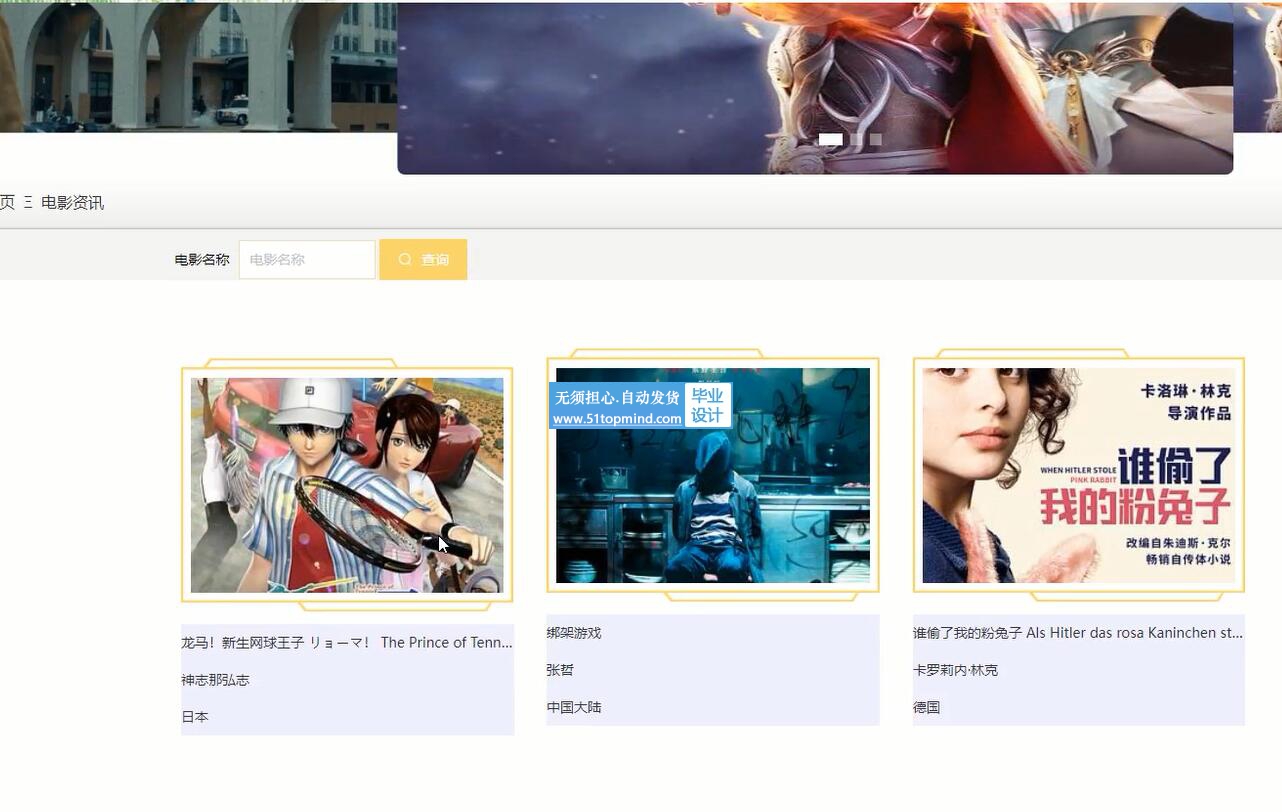Viewport: 1282px width, 812px height.
Task: Focus the 电影名称 search input field
Action: point(307,260)
